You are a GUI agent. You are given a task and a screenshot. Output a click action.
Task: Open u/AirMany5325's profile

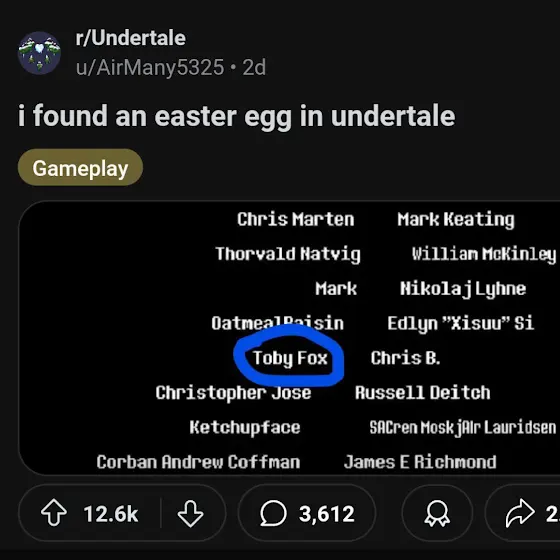[150, 67]
